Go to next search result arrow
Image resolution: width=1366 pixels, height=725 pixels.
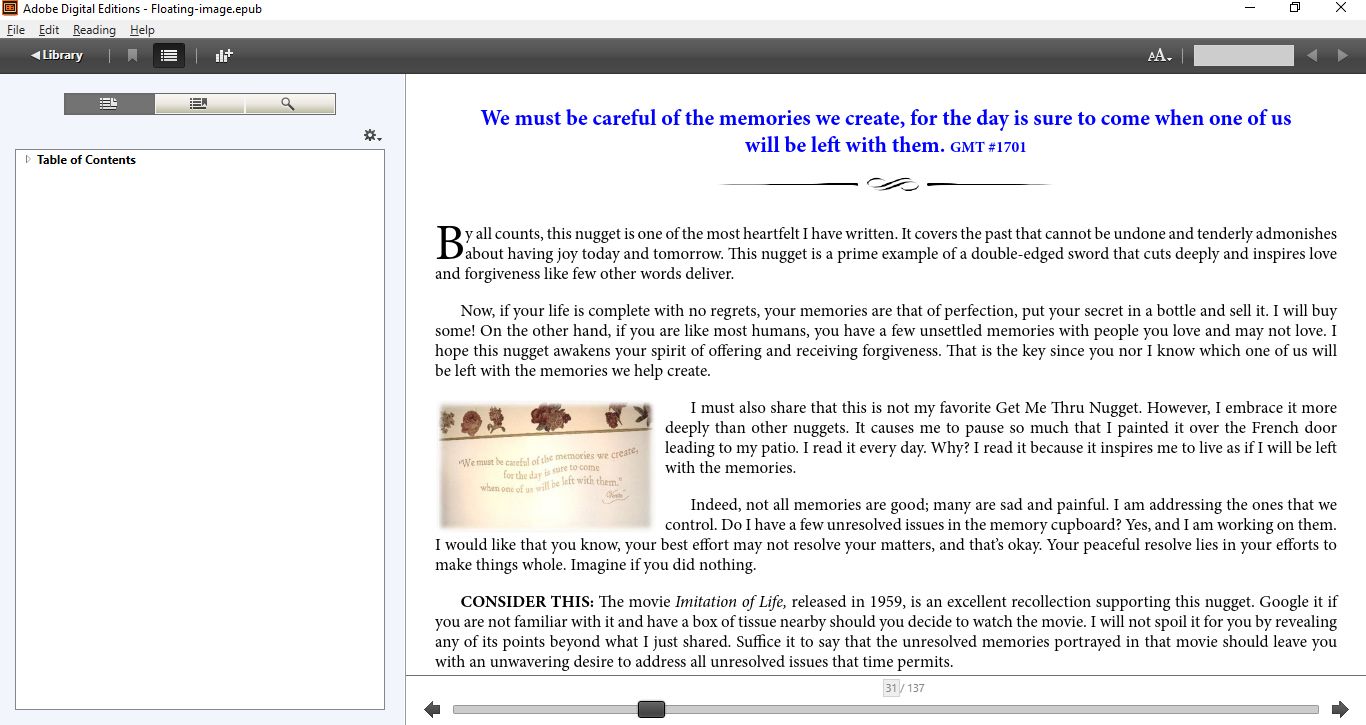click(1343, 56)
